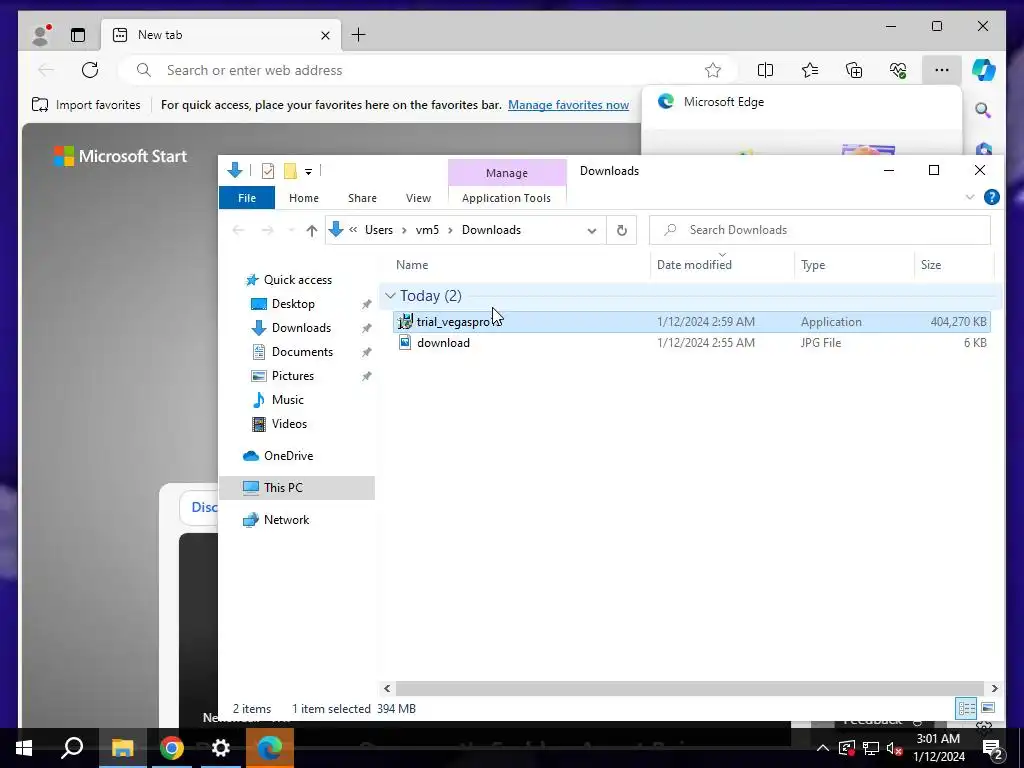The width and height of the screenshot is (1024, 768).
Task: Select Documents in navigation pane
Action: pyautogui.click(x=302, y=351)
